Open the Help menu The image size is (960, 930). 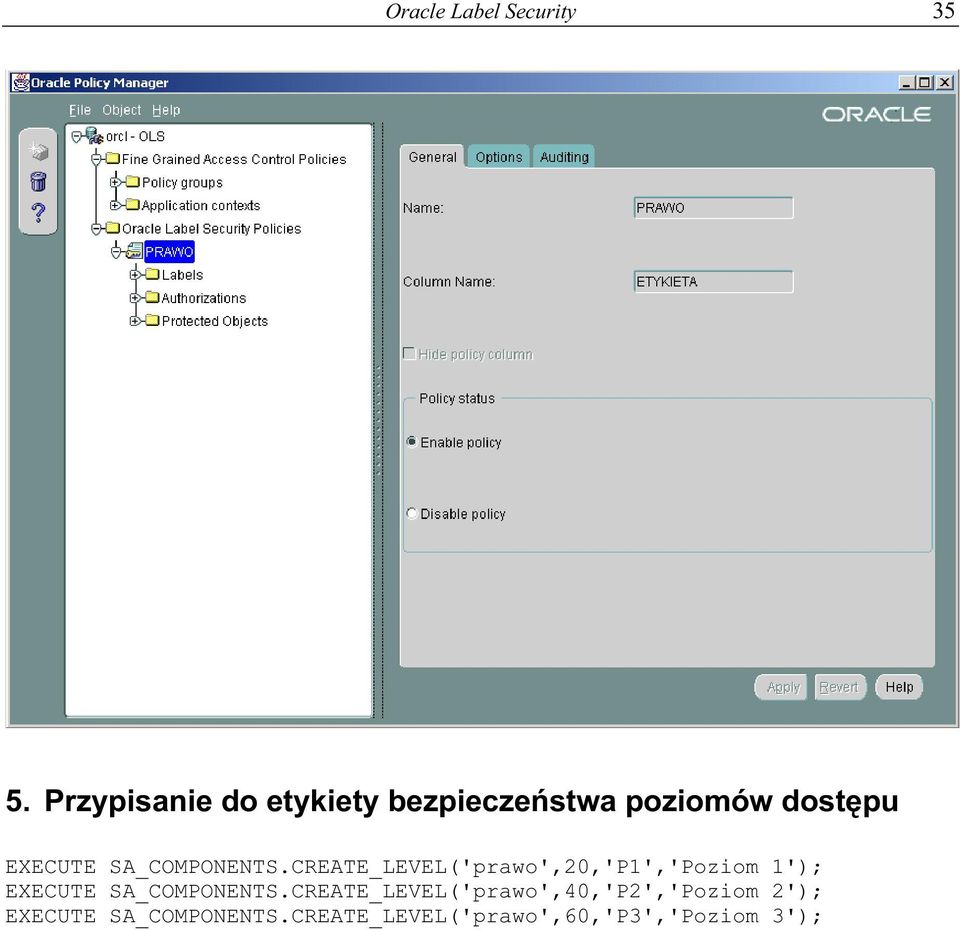(x=166, y=110)
